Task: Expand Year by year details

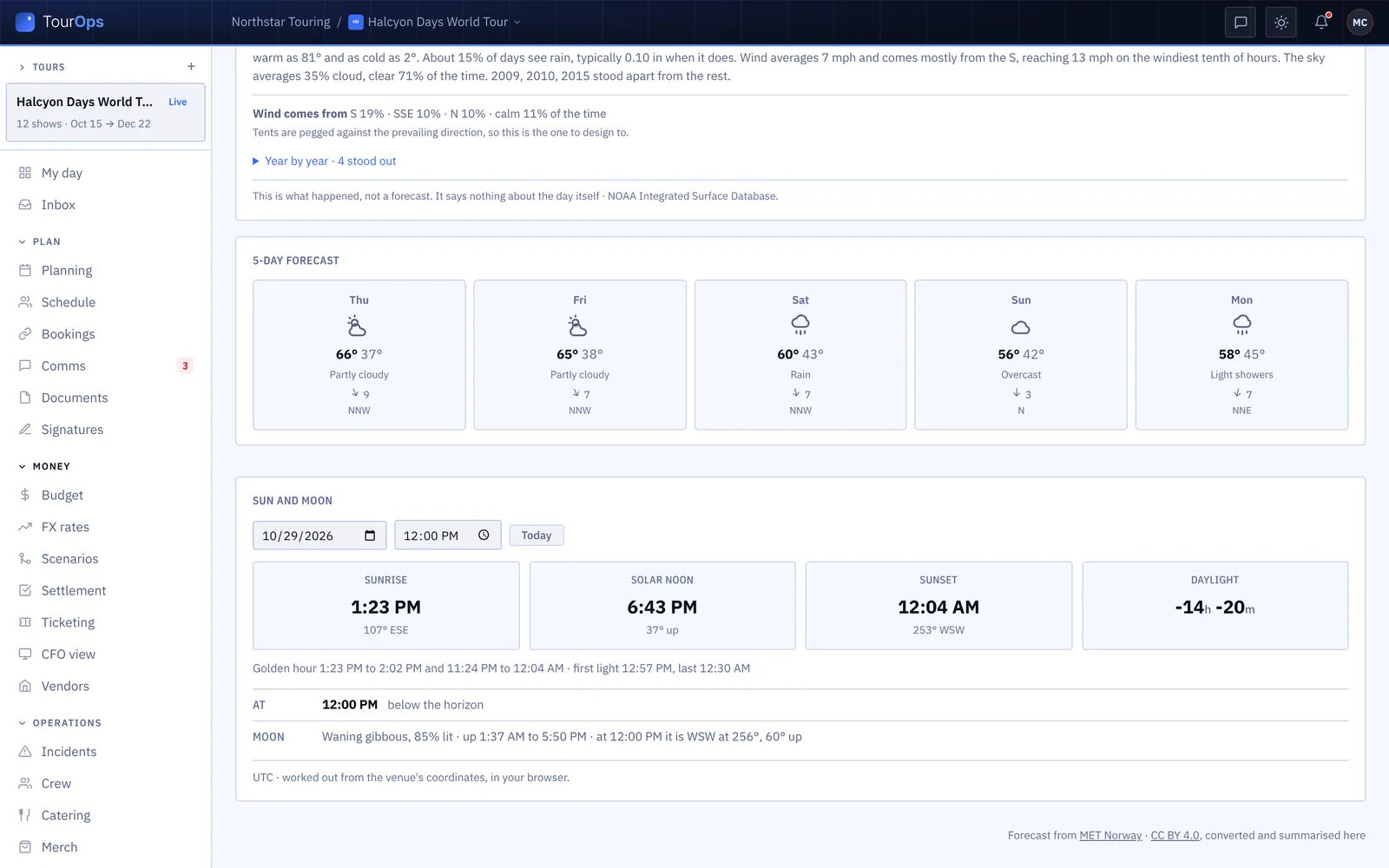Action: 325,161
